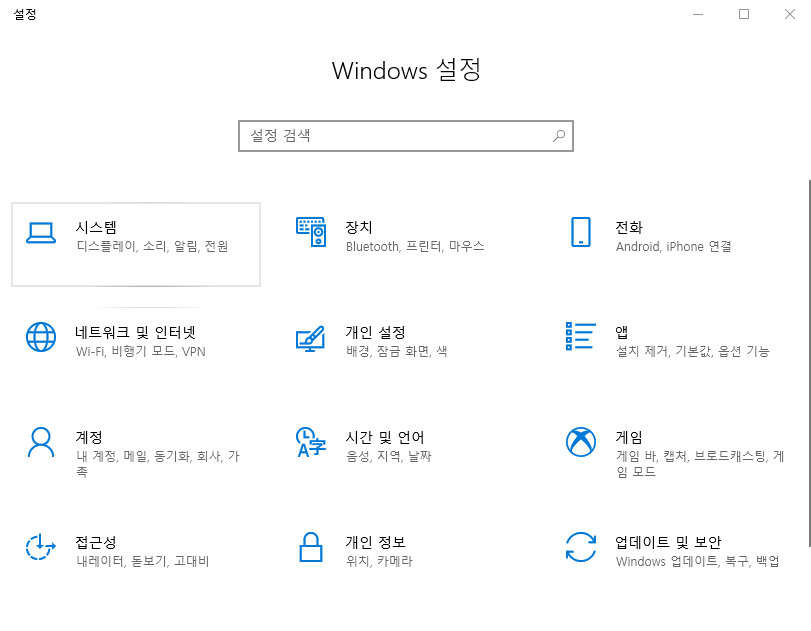Open 업데이트 및 보안 title
This screenshot has height=631, width=811.
coord(668,542)
